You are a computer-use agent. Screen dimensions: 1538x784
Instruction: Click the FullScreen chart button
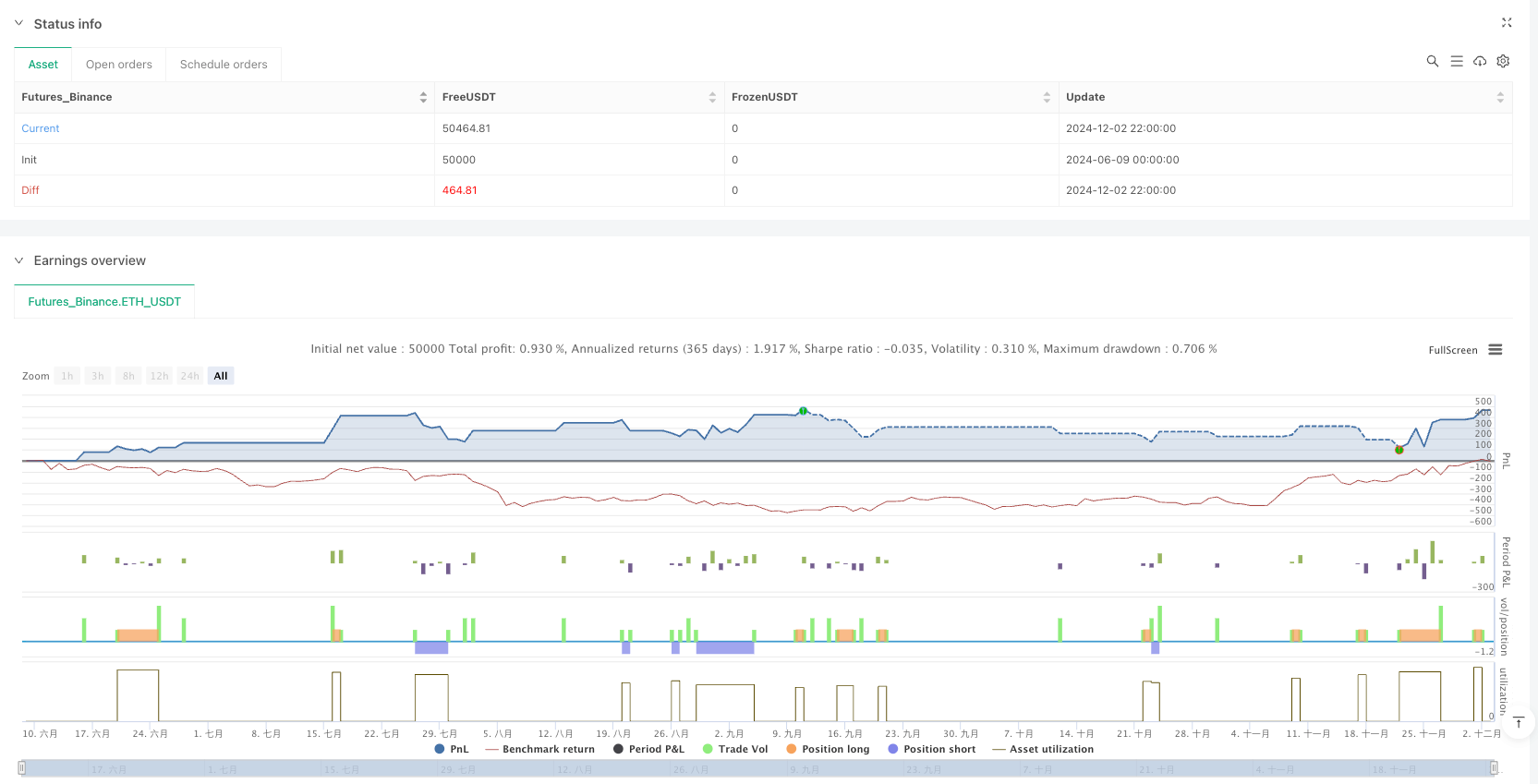click(x=1452, y=350)
